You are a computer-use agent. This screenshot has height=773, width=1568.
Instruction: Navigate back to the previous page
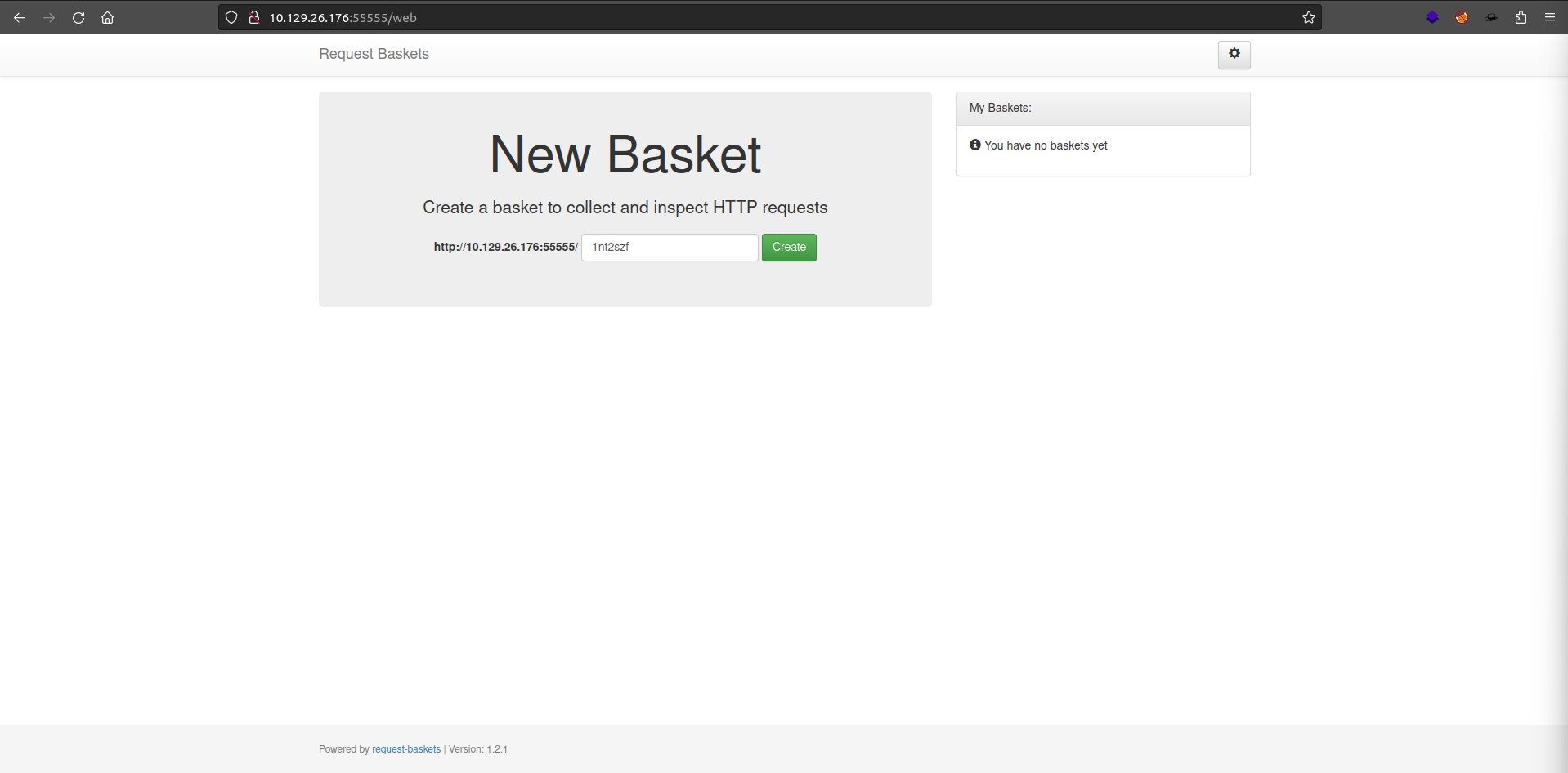coord(20,17)
